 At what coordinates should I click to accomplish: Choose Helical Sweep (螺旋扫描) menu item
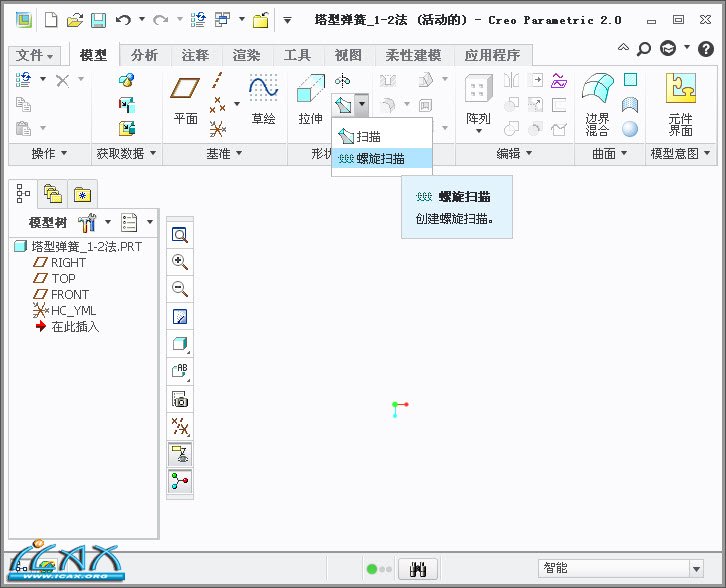point(382,158)
